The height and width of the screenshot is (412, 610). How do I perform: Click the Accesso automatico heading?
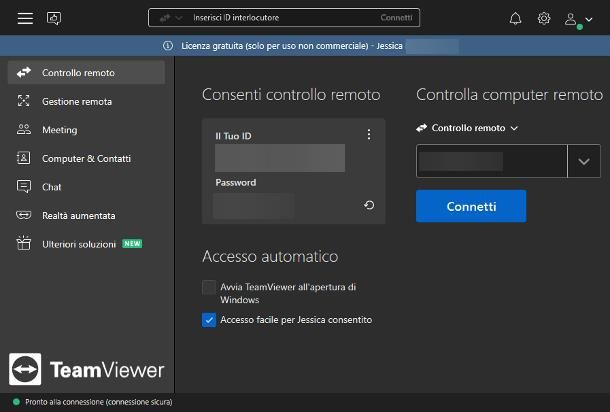click(270, 256)
